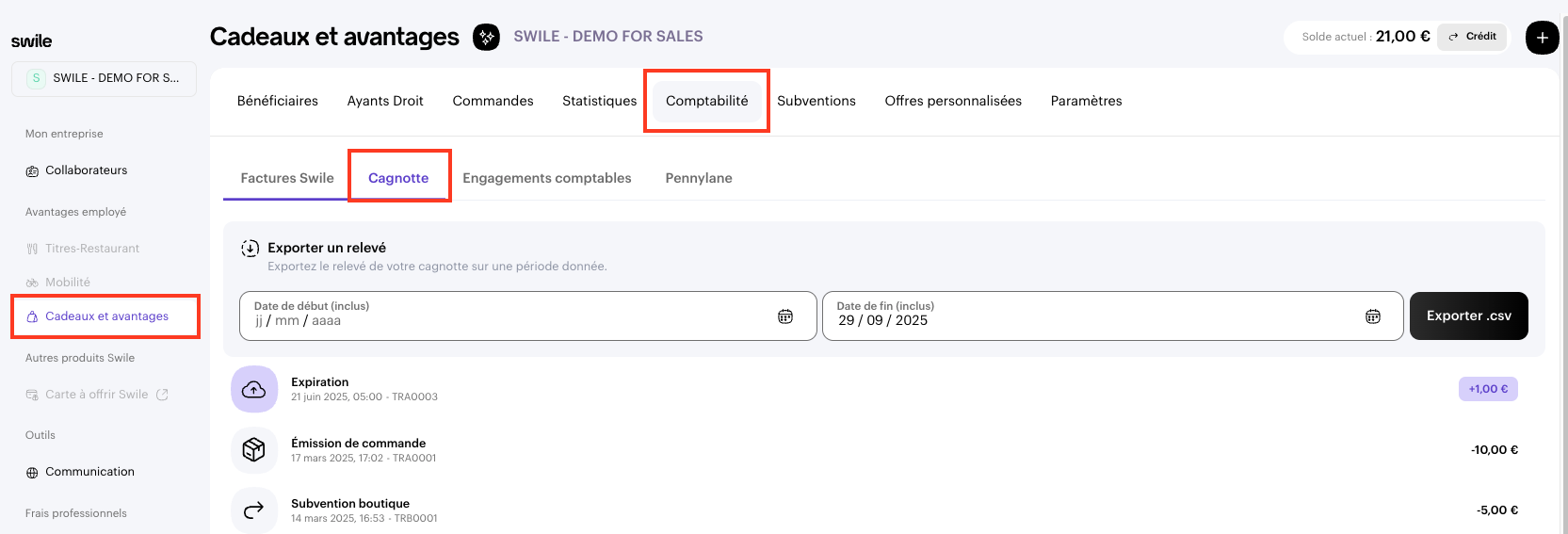
Task: Go to the Pennylane sub-tab
Action: [x=699, y=178]
